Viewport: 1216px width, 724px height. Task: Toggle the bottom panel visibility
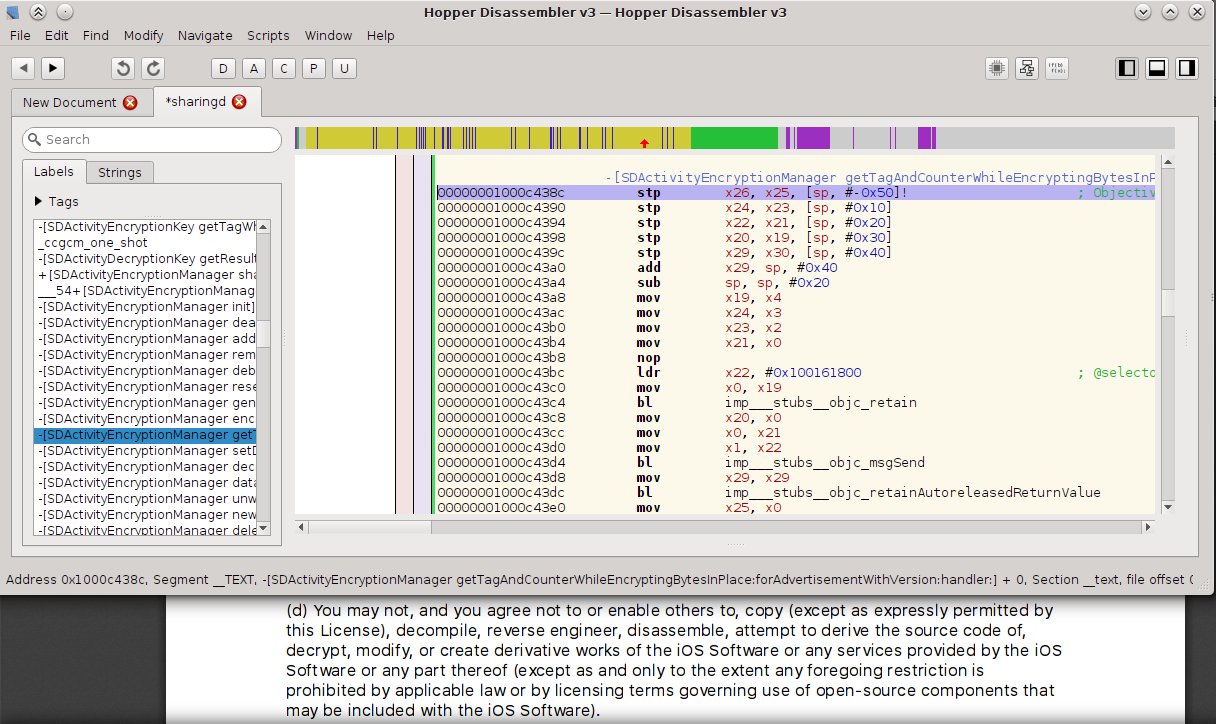[x=1157, y=68]
